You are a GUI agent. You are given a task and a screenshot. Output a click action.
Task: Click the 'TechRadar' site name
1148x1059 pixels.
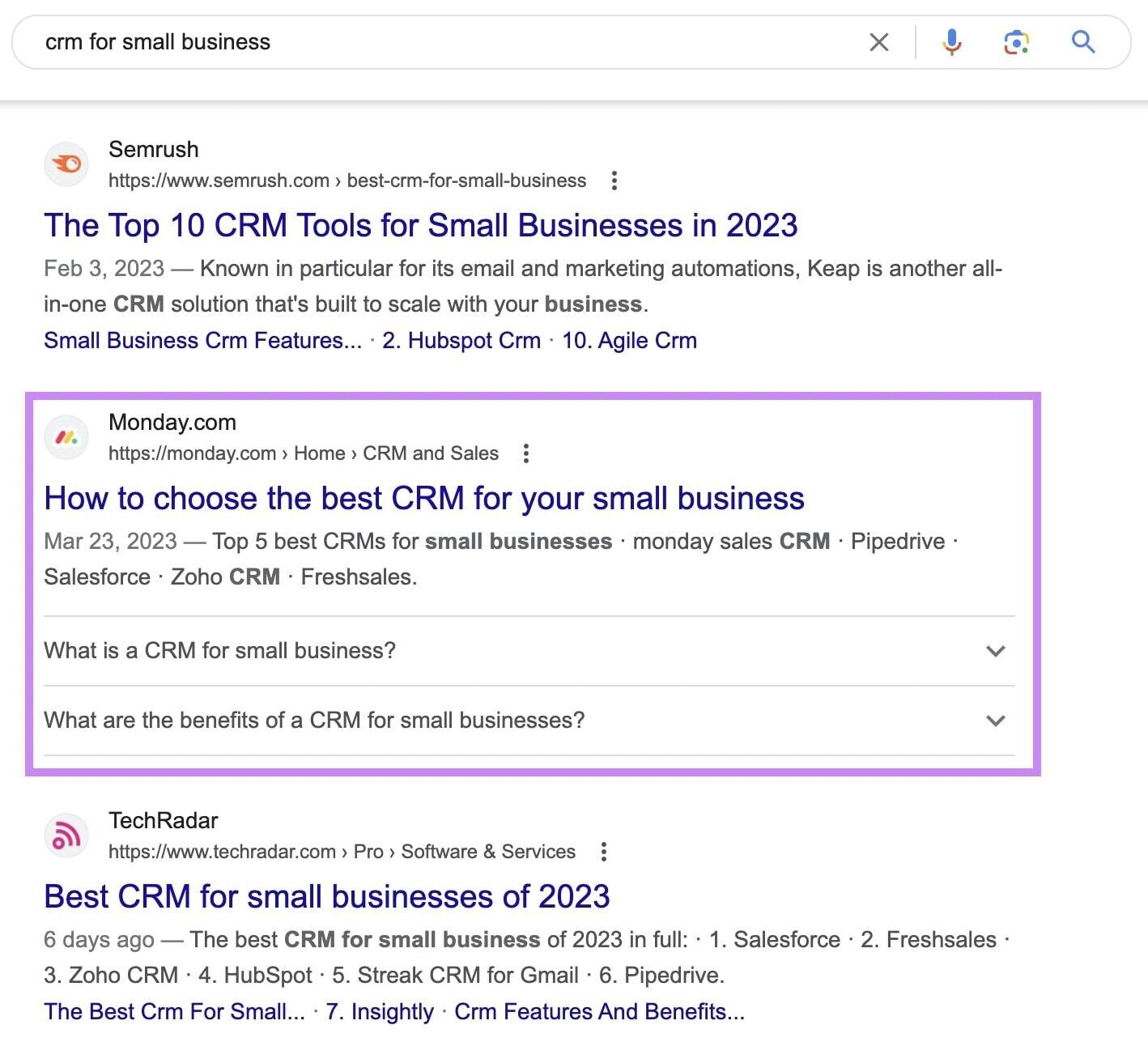tap(164, 821)
